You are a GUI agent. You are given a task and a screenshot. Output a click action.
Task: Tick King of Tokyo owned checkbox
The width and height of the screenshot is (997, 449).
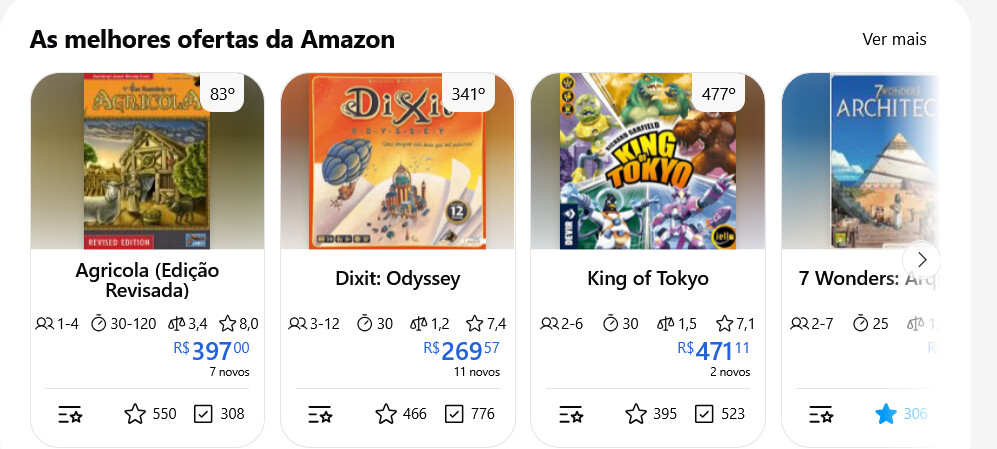pos(704,414)
